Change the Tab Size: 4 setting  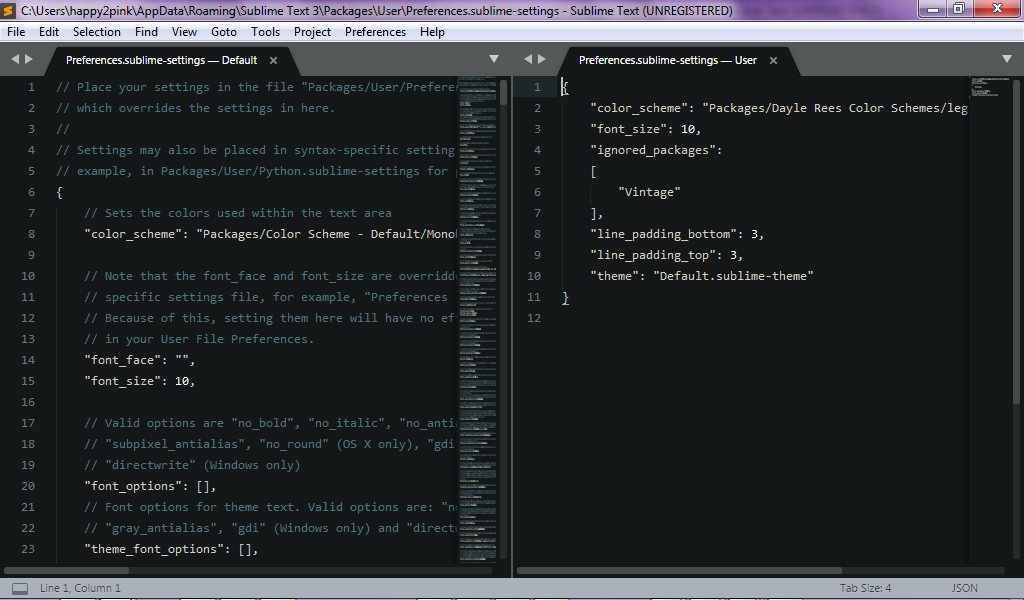[865, 588]
